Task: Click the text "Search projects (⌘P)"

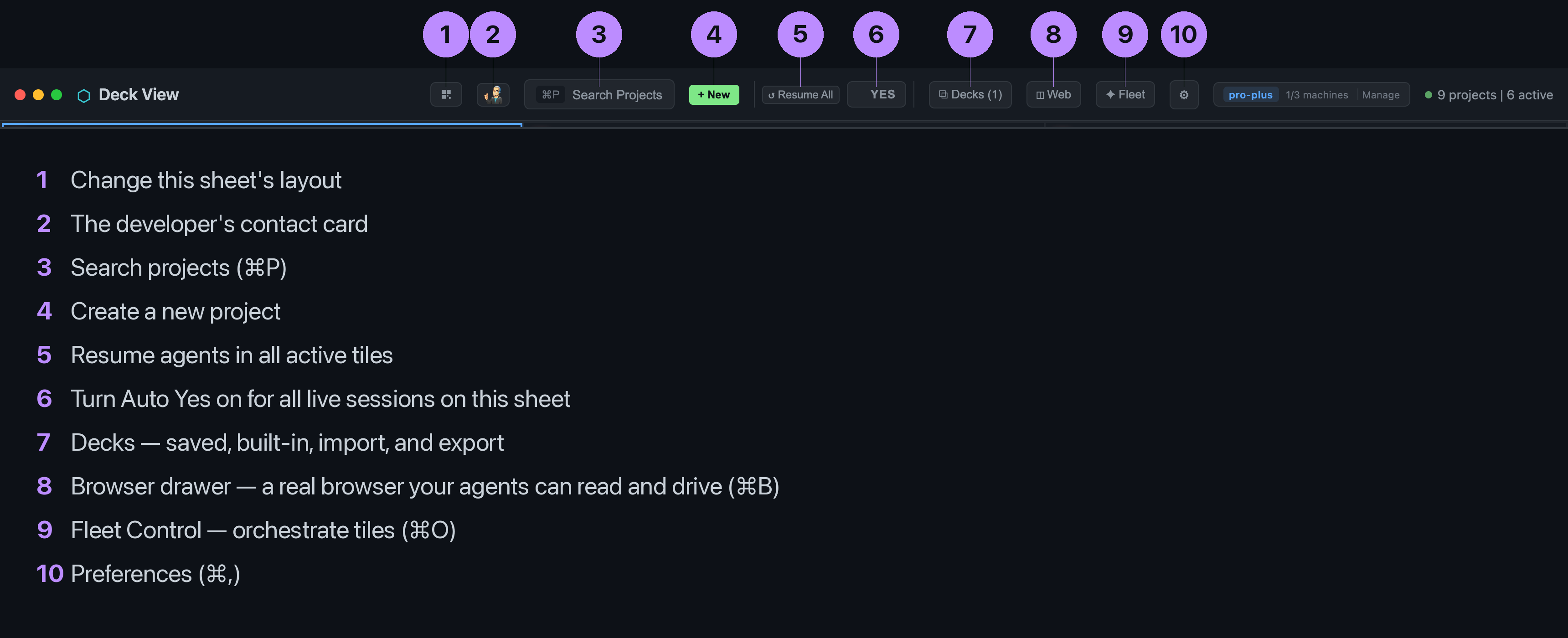Action: (x=178, y=268)
